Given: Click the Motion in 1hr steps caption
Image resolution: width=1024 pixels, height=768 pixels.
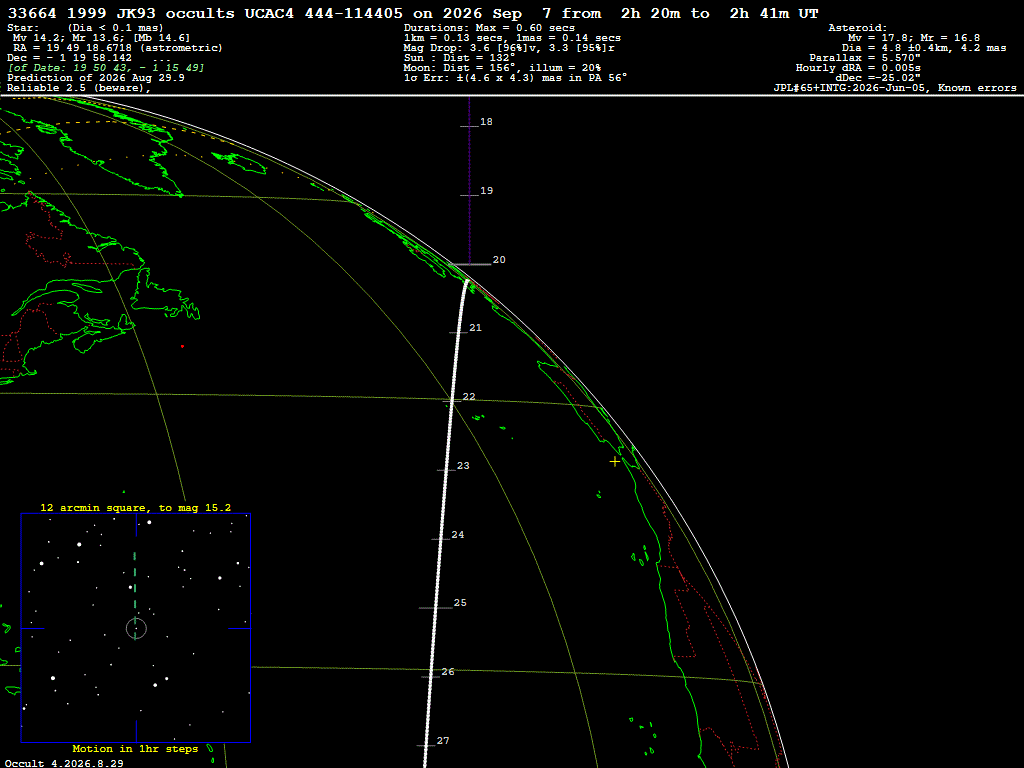Looking at the screenshot, I should pyautogui.click(x=135, y=748).
